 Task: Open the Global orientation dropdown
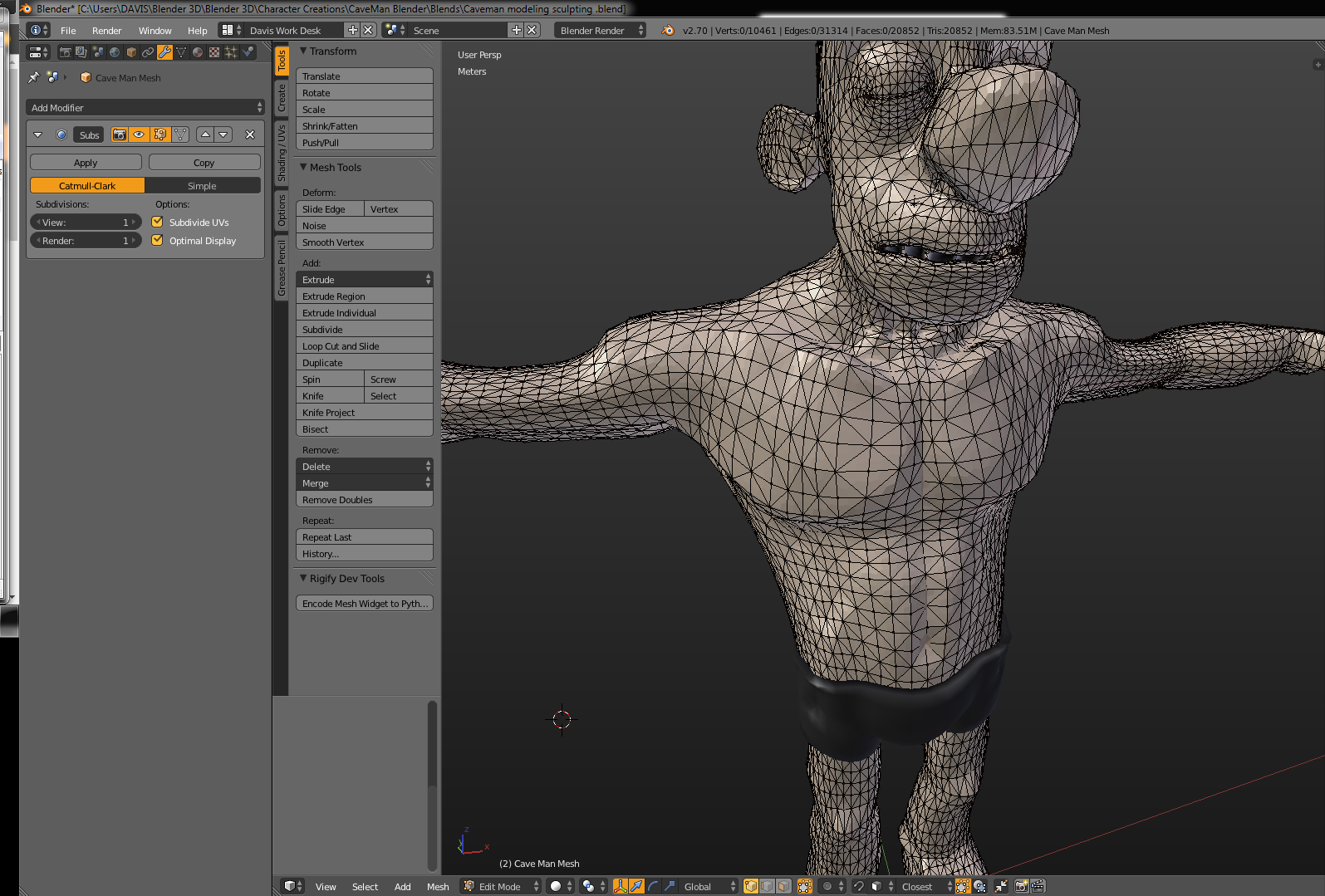coord(709,886)
